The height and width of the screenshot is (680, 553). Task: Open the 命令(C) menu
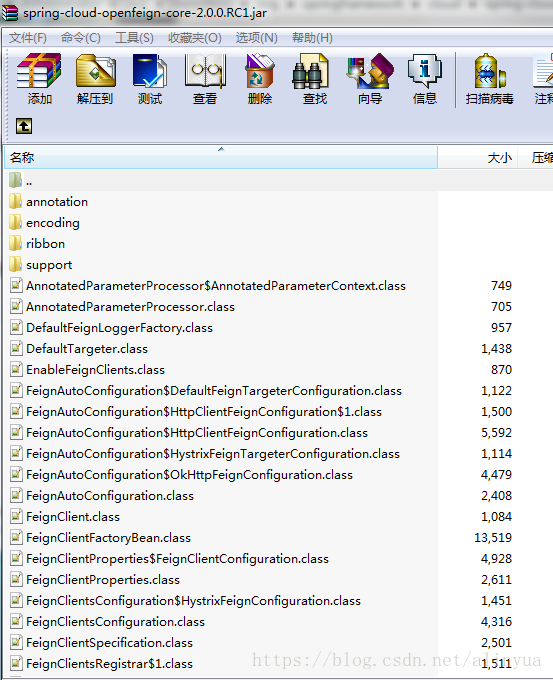(81, 38)
